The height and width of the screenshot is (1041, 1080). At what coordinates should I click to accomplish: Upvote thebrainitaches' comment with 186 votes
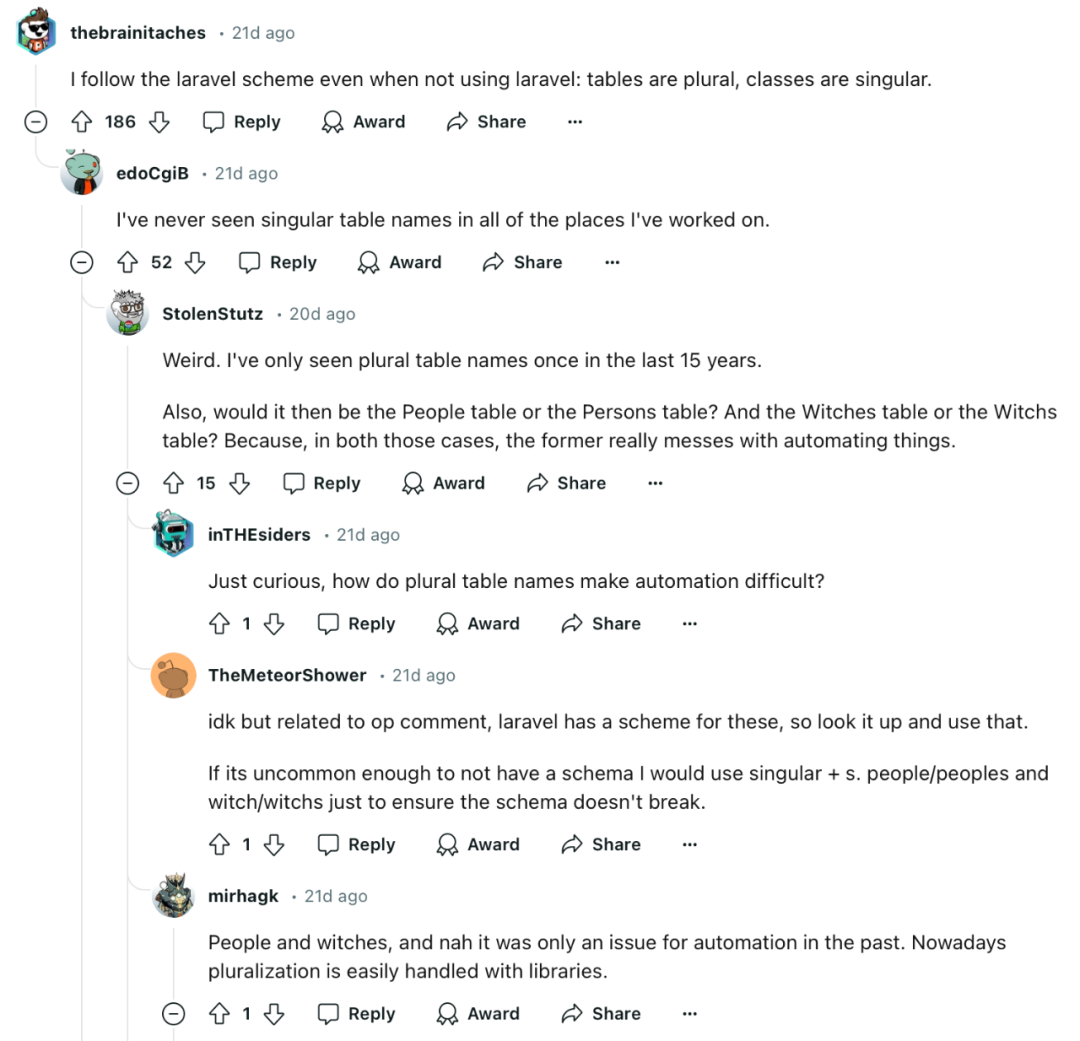click(82, 122)
